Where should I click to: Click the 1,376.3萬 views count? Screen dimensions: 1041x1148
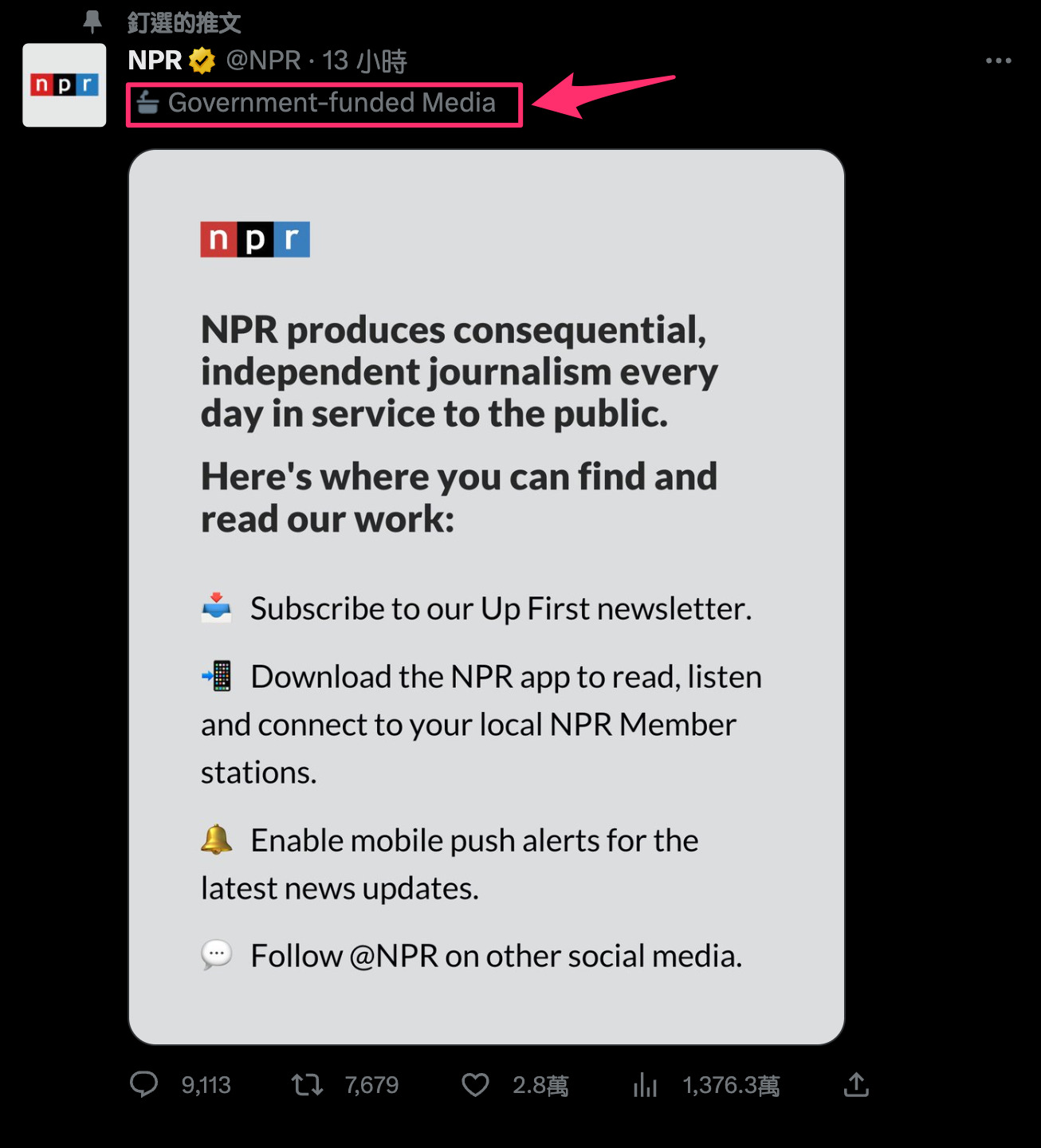(x=731, y=1085)
